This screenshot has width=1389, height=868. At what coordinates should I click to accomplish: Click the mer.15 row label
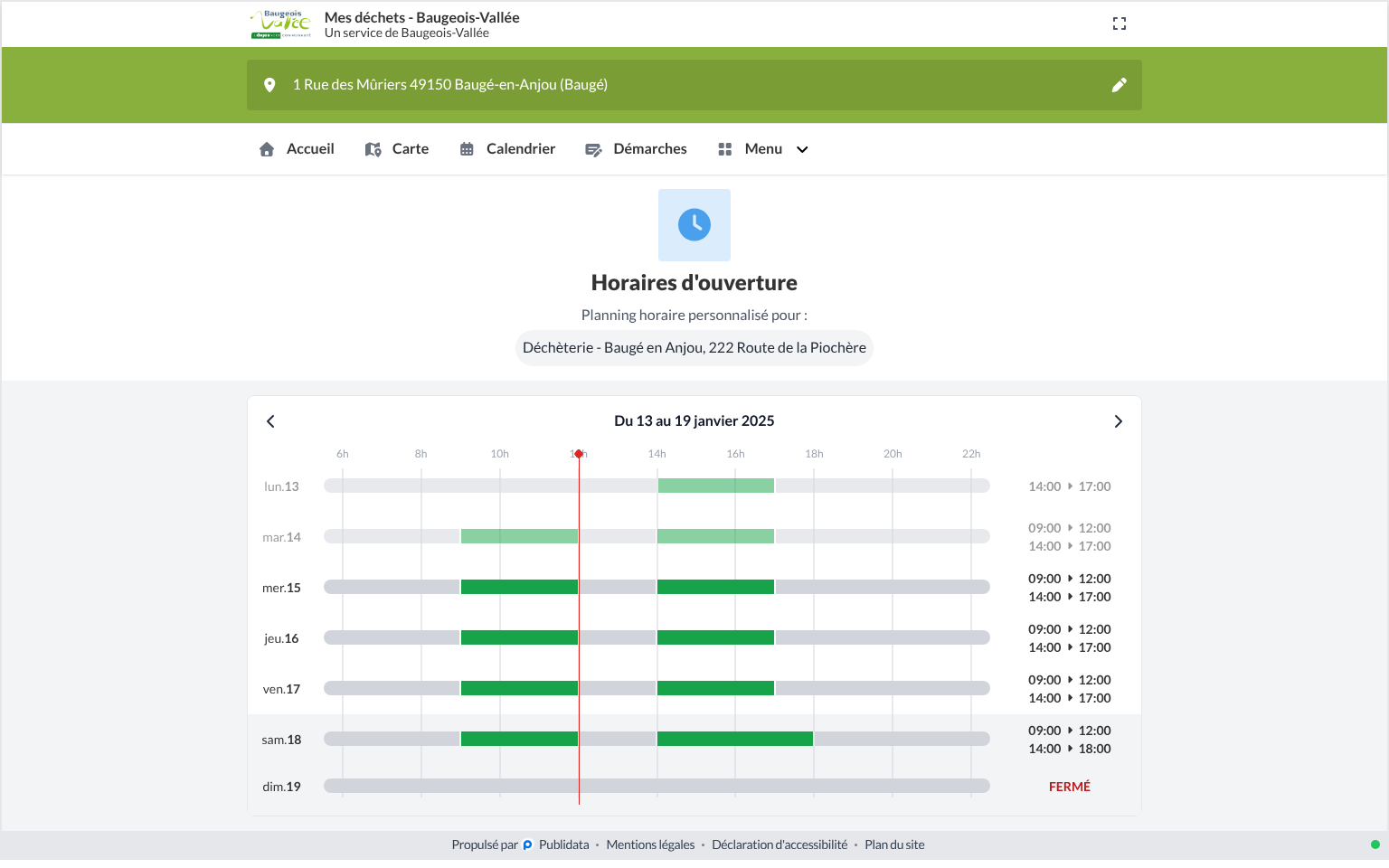coord(281,588)
